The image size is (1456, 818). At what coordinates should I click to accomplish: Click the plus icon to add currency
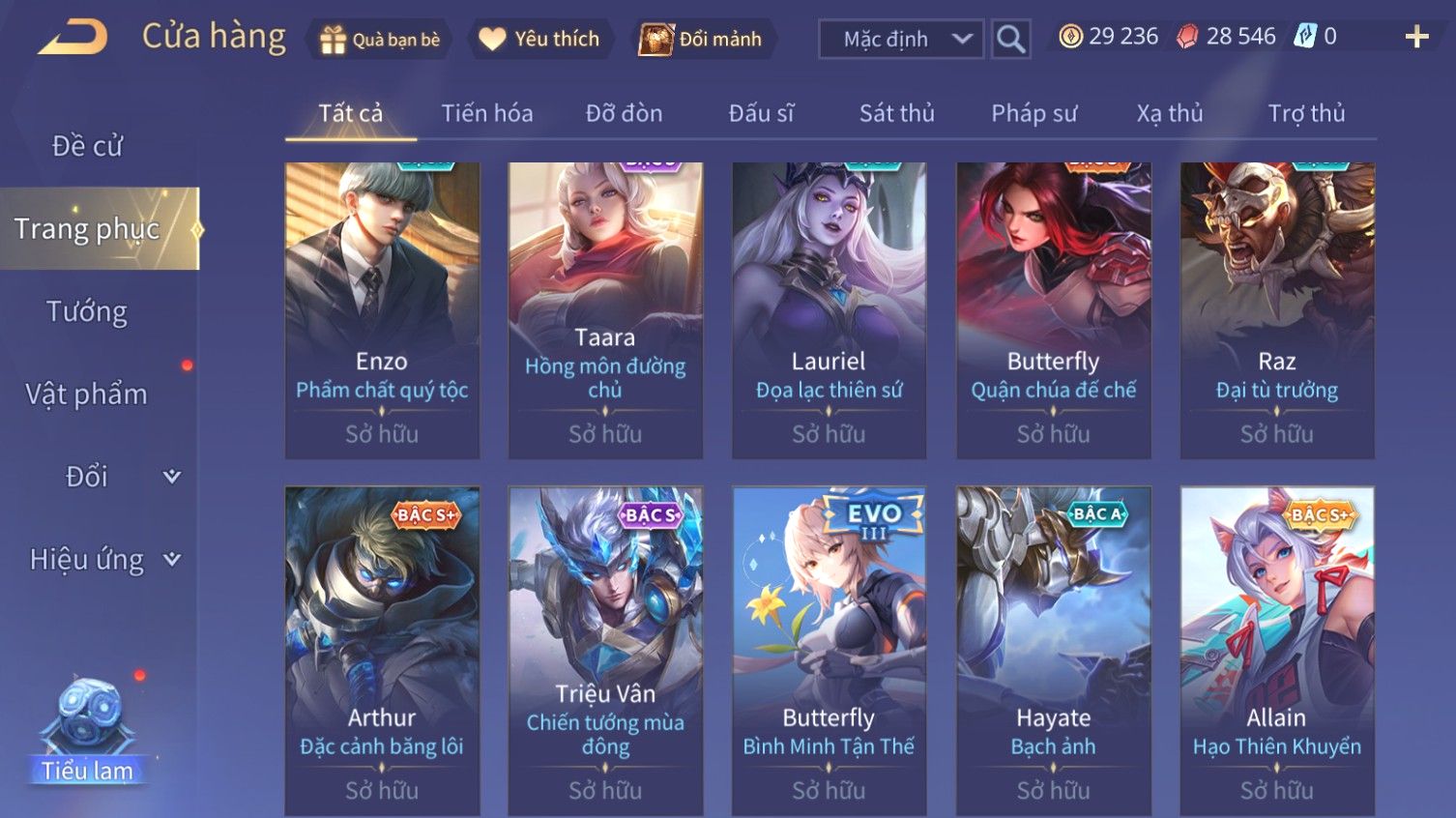point(1416,37)
